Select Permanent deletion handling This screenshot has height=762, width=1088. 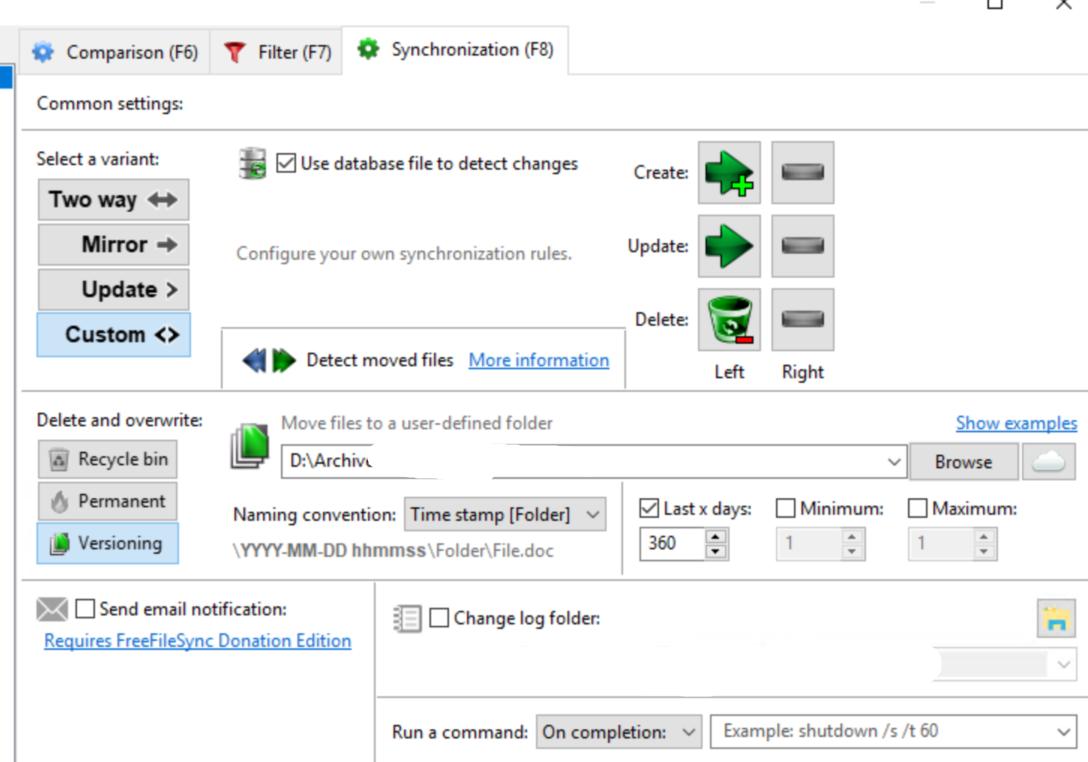pos(108,501)
